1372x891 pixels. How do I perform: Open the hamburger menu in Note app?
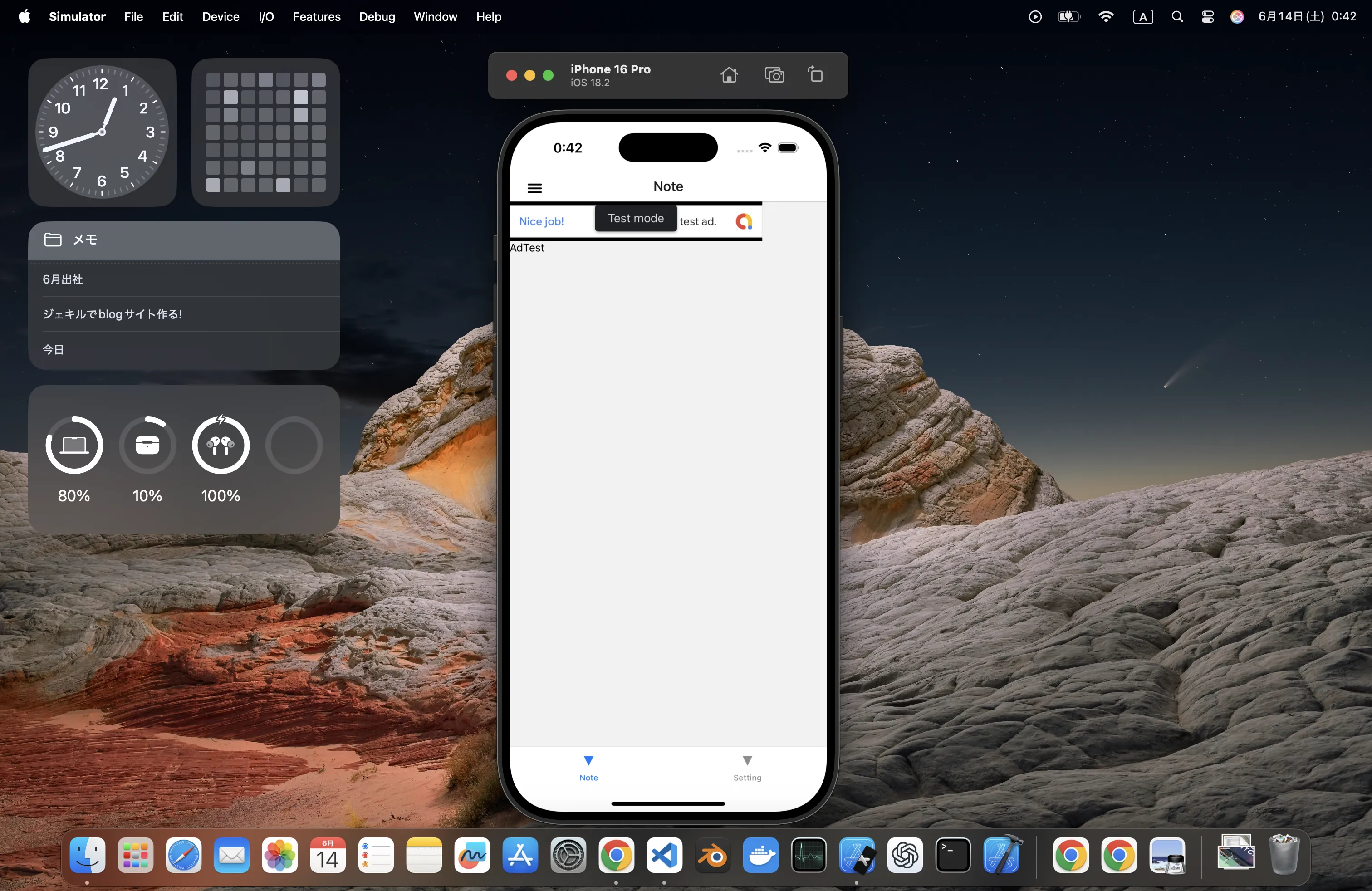pos(534,188)
